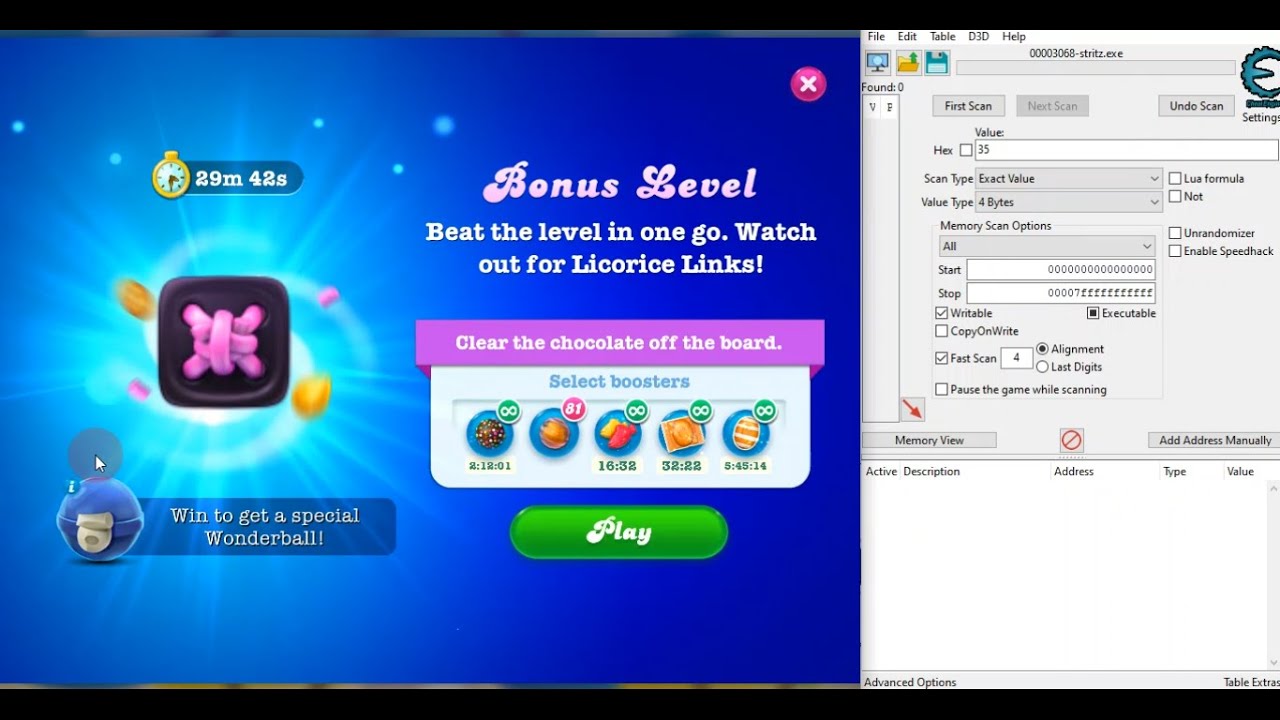Select the wrapped candy booster timed 32:22
The image size is (1280, 720).
(681, 433)
